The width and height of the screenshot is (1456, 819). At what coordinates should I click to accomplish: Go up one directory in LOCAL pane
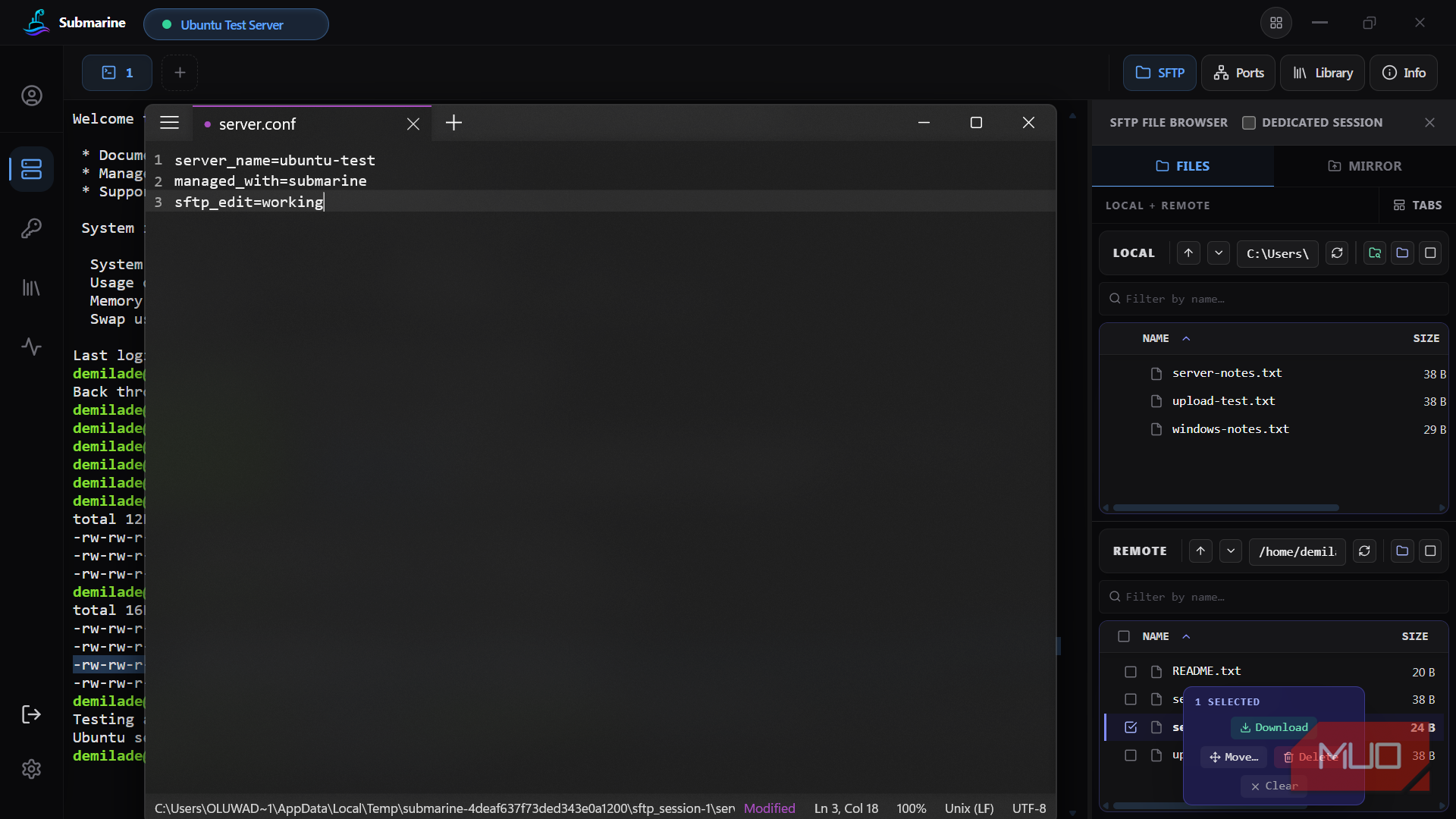coord(1188,253)
